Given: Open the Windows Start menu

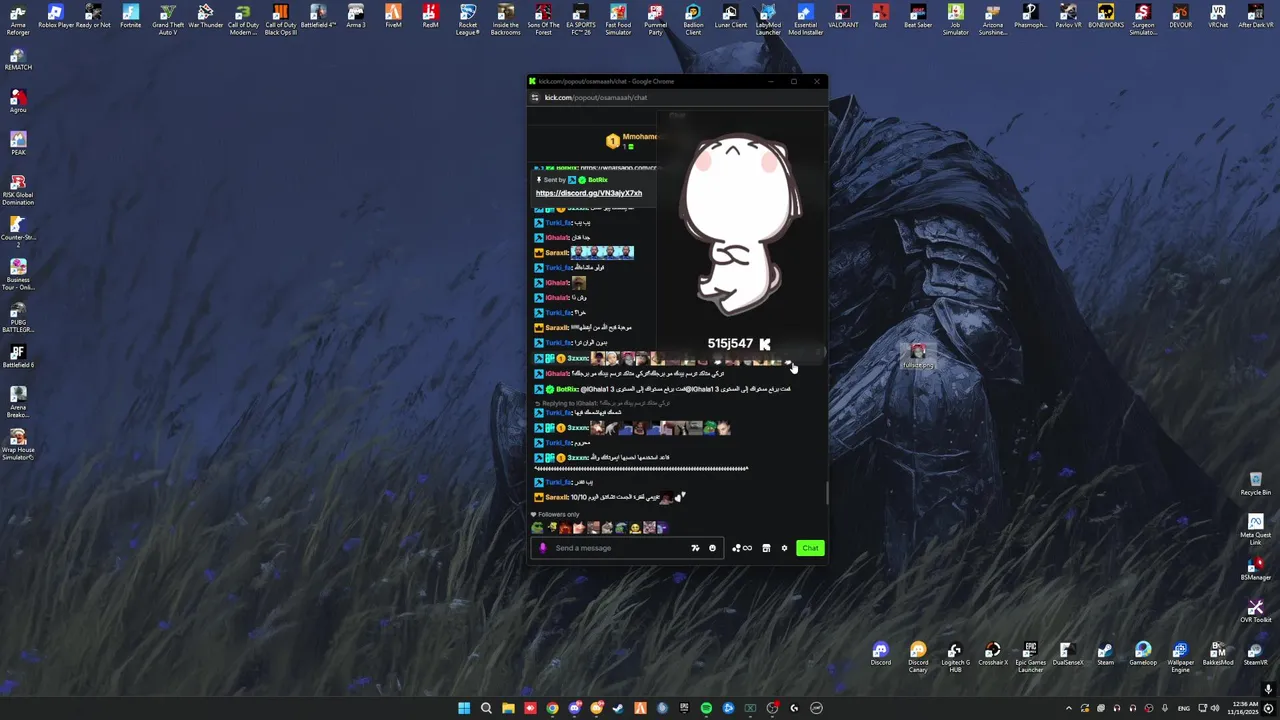Looking at the screenshot, I should tap(464, 708).
